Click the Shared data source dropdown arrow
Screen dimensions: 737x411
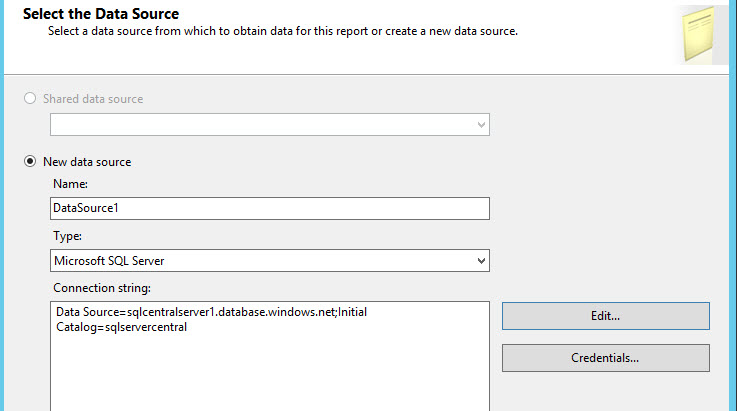pyautogui.click(x=481, y=125)
